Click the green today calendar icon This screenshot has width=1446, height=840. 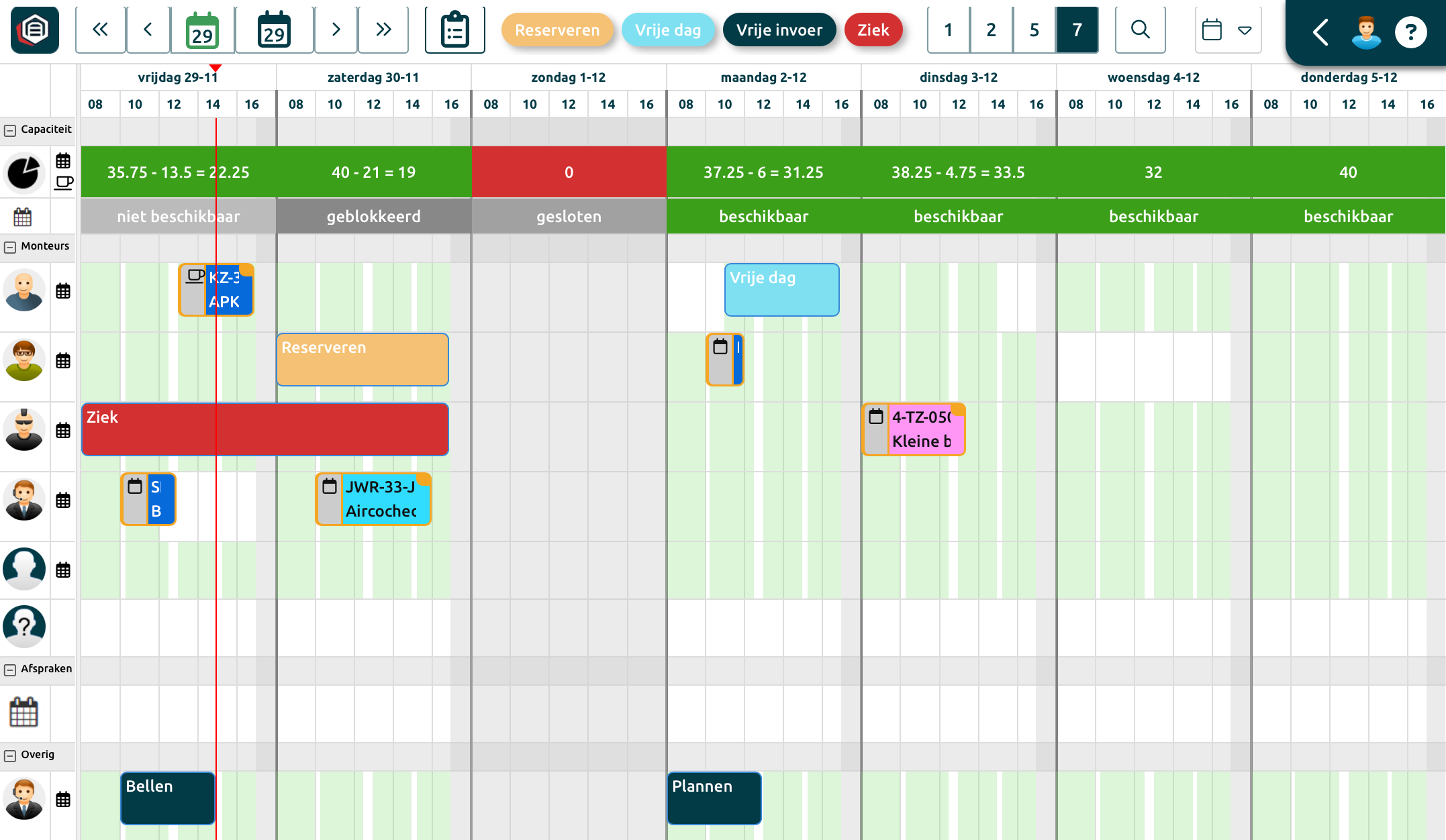(202, 30)
